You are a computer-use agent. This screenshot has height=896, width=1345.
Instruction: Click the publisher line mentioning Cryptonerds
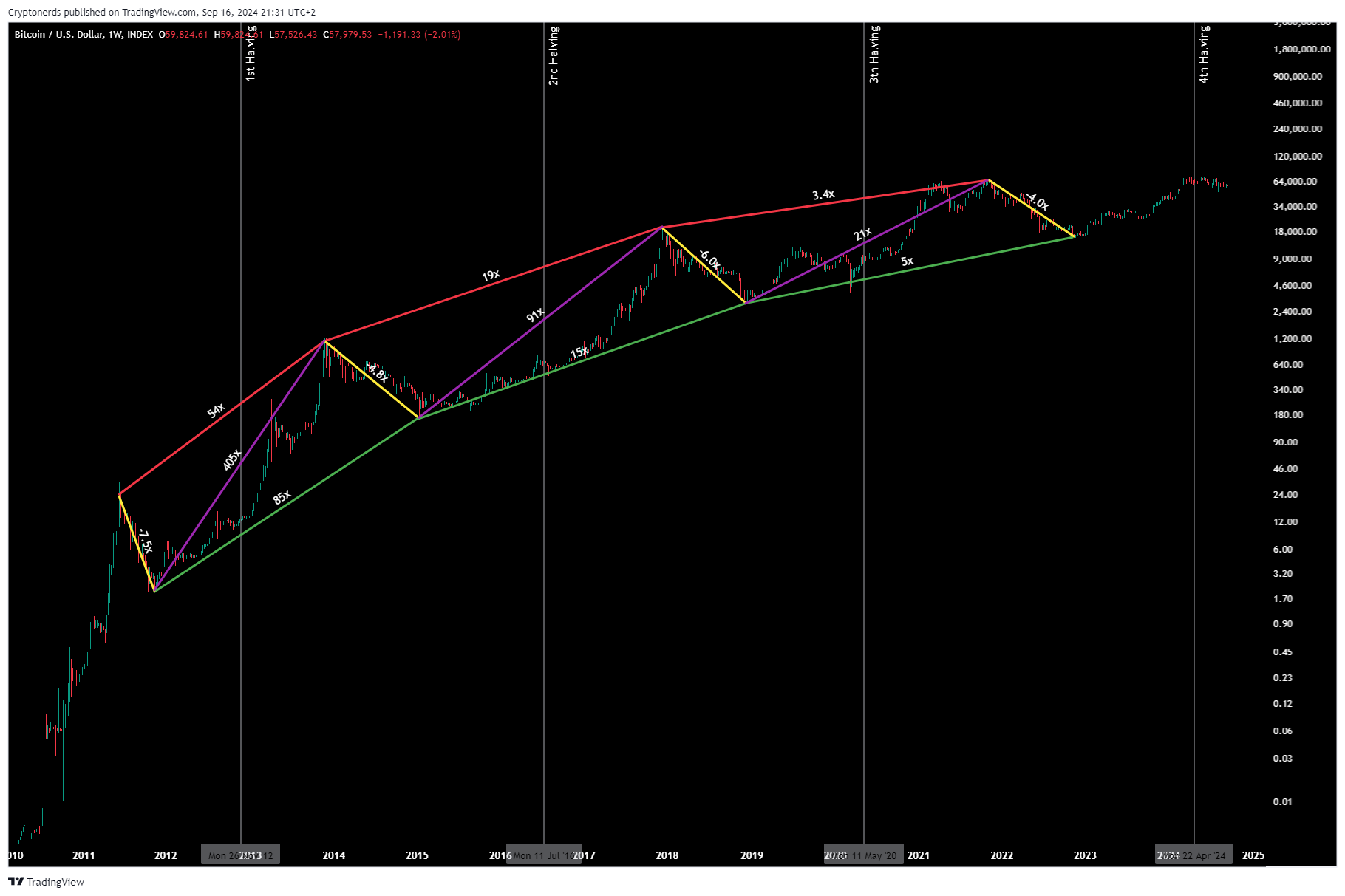tap(162, 12)
